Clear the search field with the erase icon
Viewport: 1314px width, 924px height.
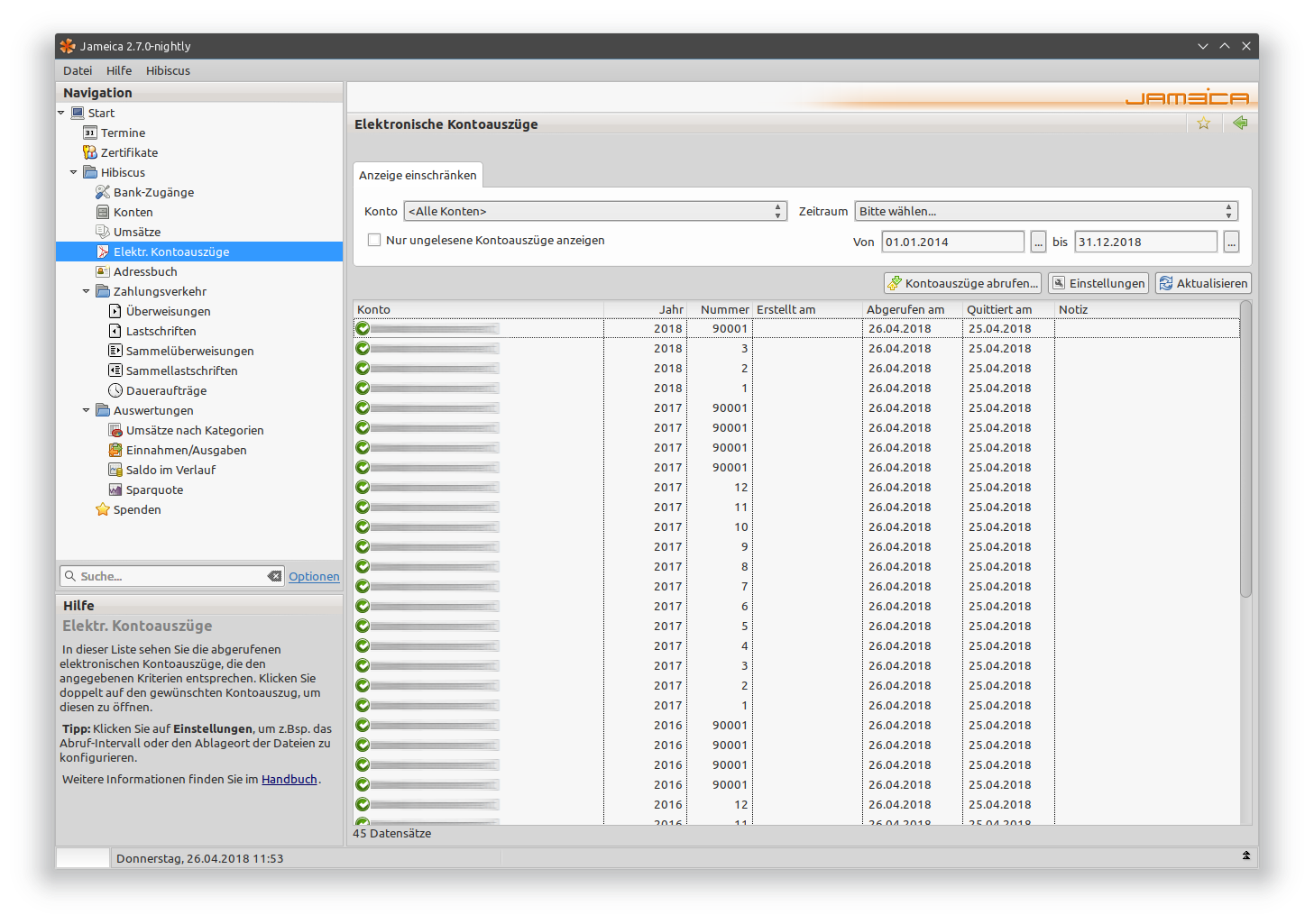(x=274, y=576)
